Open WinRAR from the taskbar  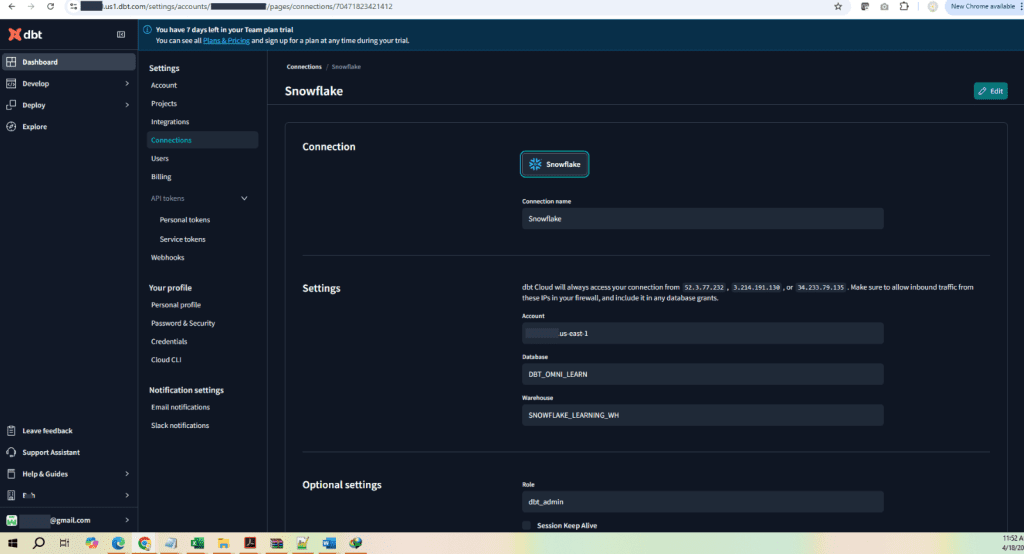[276, 543]
